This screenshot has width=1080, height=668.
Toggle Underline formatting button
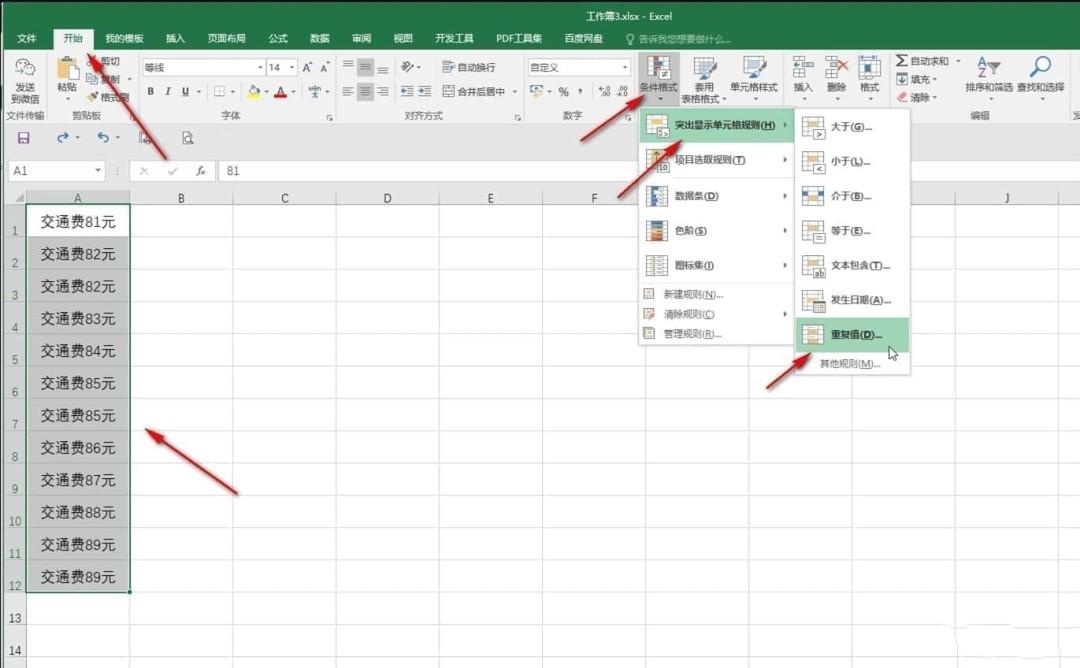pyautogui.click(x=185, y=91)
